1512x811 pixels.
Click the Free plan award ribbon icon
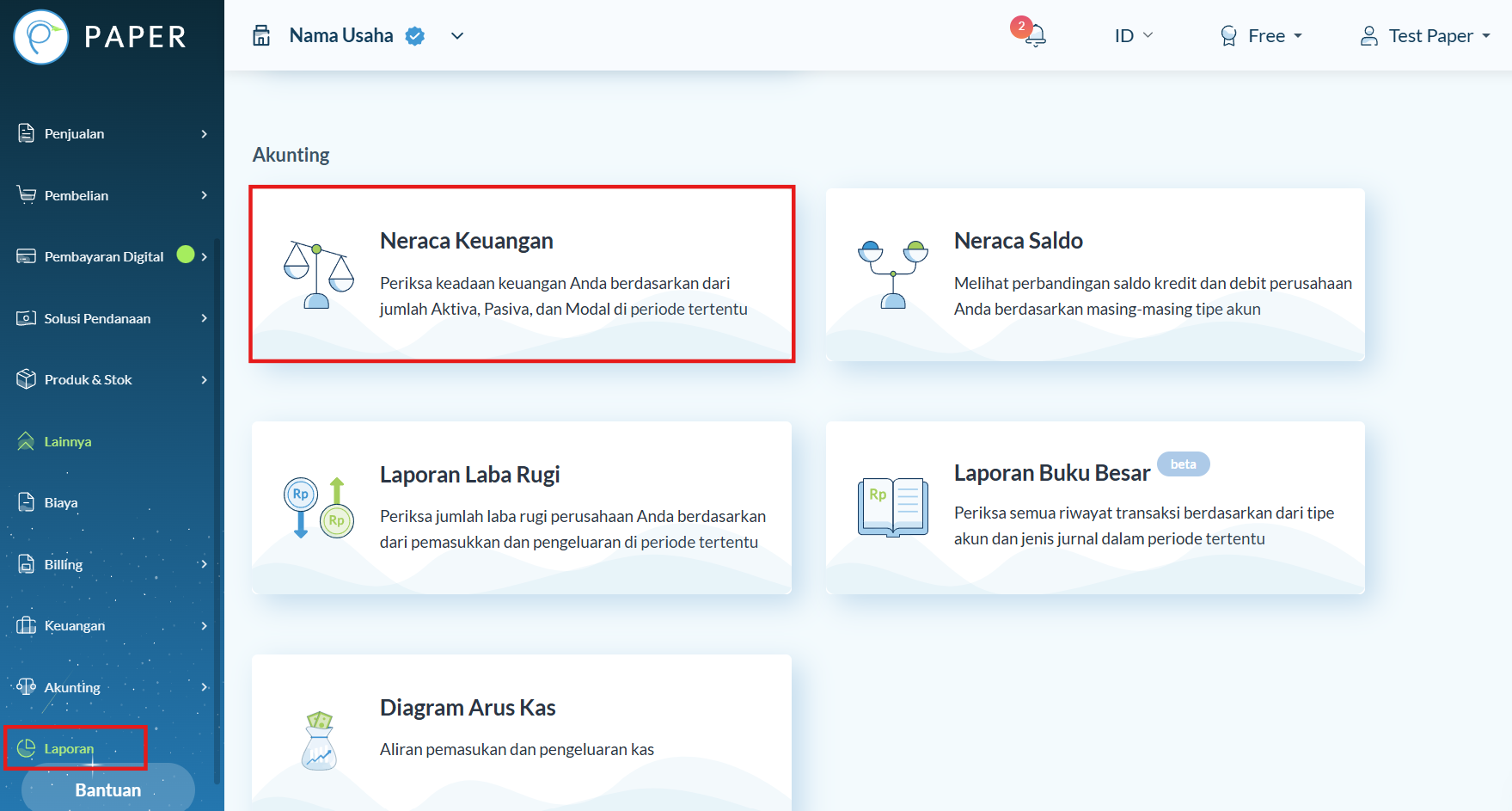(x=1228, y=36)
